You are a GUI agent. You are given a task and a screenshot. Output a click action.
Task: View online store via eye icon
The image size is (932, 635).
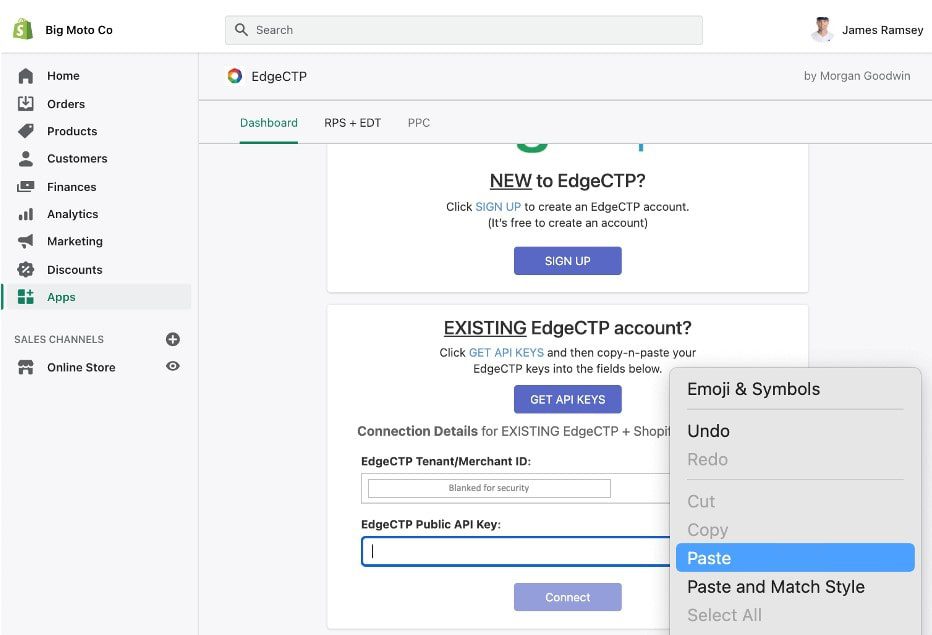(173, 366)
